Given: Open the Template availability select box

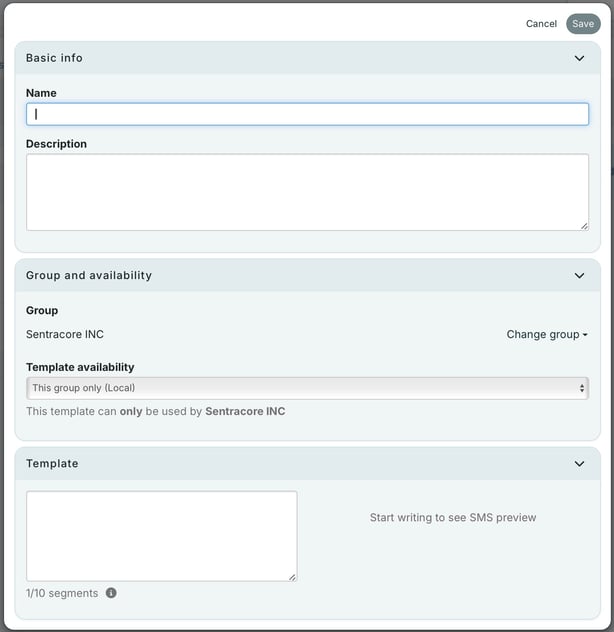Looking at the screenshot, I should [307, 388].
